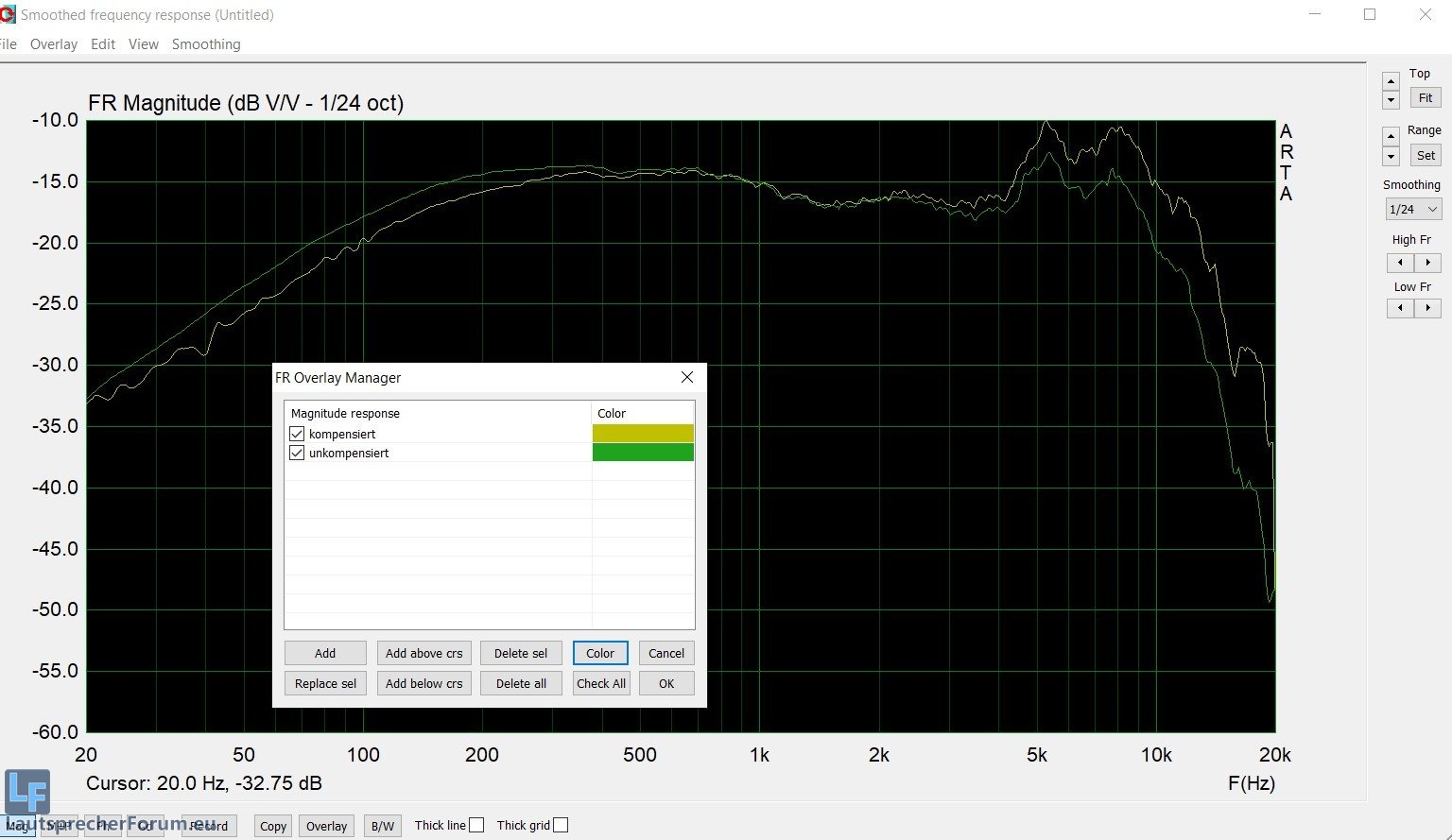The image size is (1452, 840).
Task: Increase Range with the up arrow
Action: (1391, 137)
